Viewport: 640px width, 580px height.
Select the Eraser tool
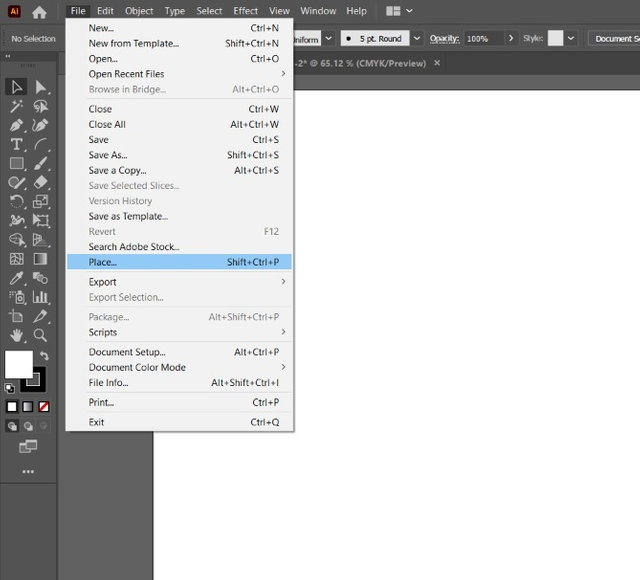pyautogui.click(x=40, y=182)
